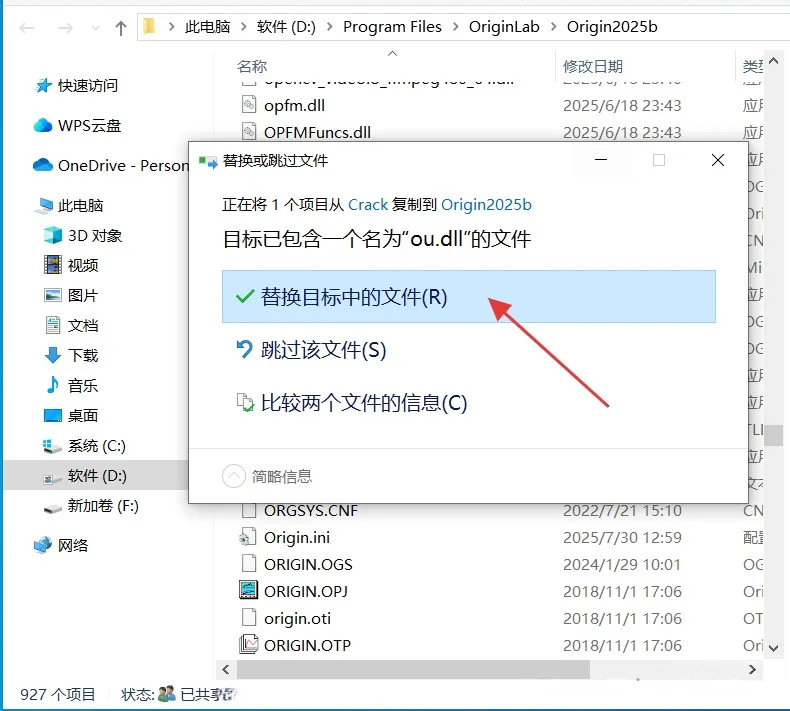Viewport: 790px width, 711px height.
Task: Expand the chevron after Program Files breadcrumb
Action: click(x=455, y=27)
